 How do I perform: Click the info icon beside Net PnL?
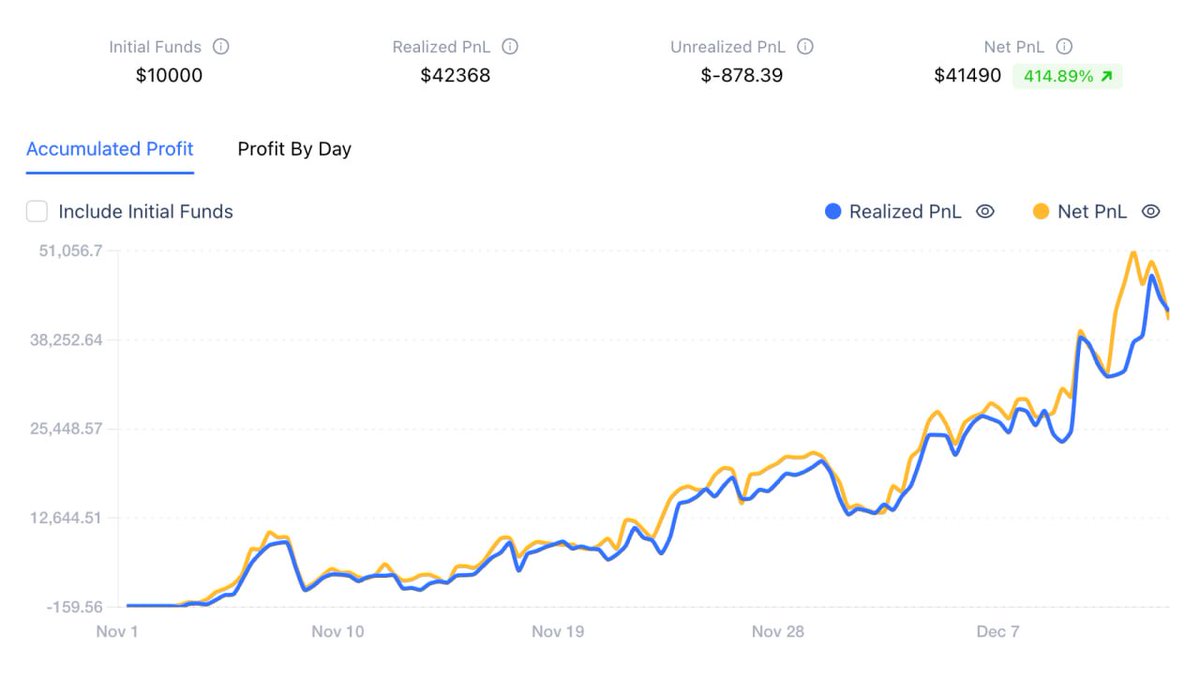1063,46
